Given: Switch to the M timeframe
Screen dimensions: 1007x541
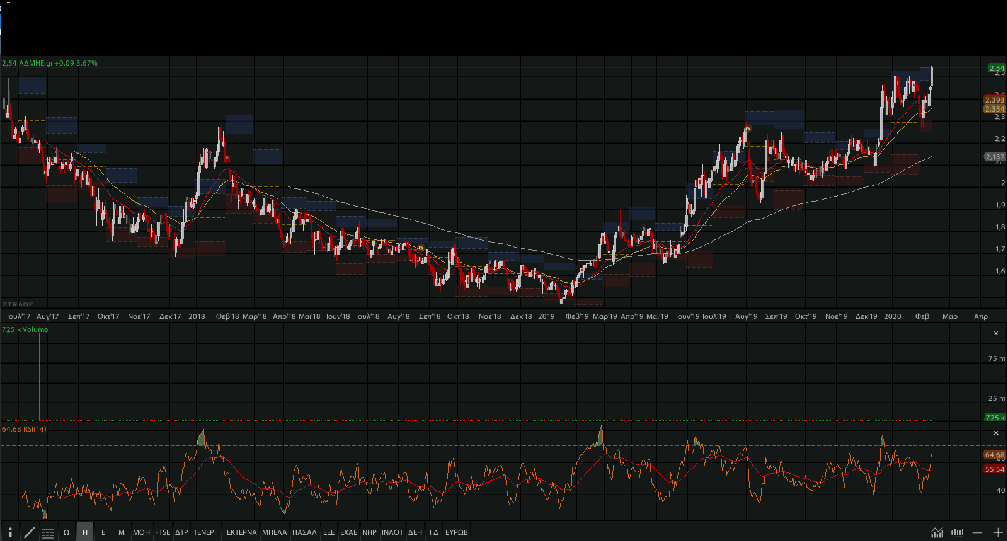Looking at the screenshot, I should click(121, 532).
